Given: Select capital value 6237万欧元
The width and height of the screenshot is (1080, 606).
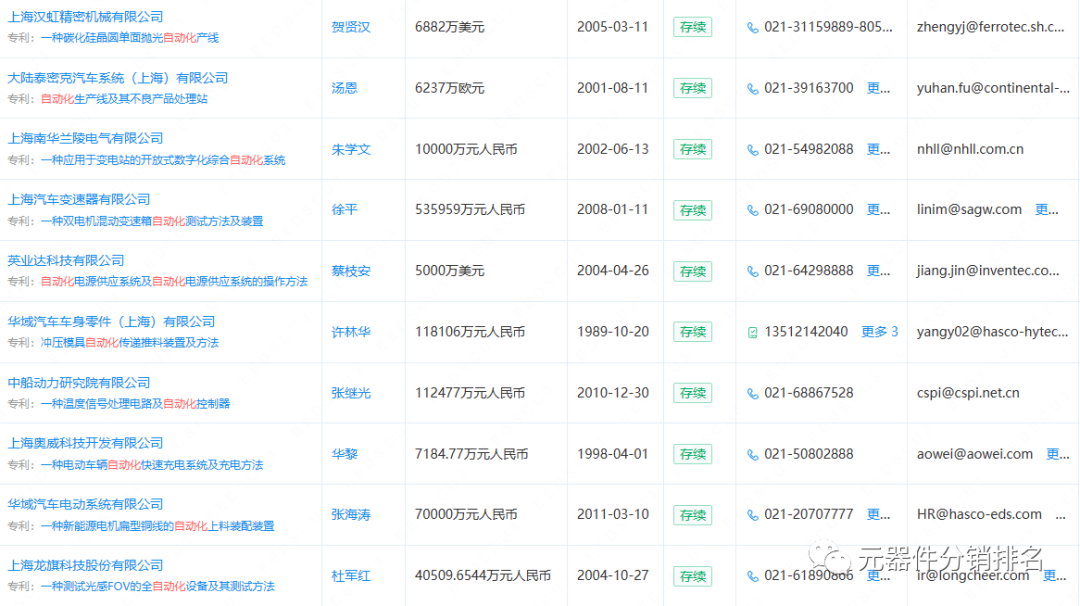Looking at the screenshot, I should 449,88.
